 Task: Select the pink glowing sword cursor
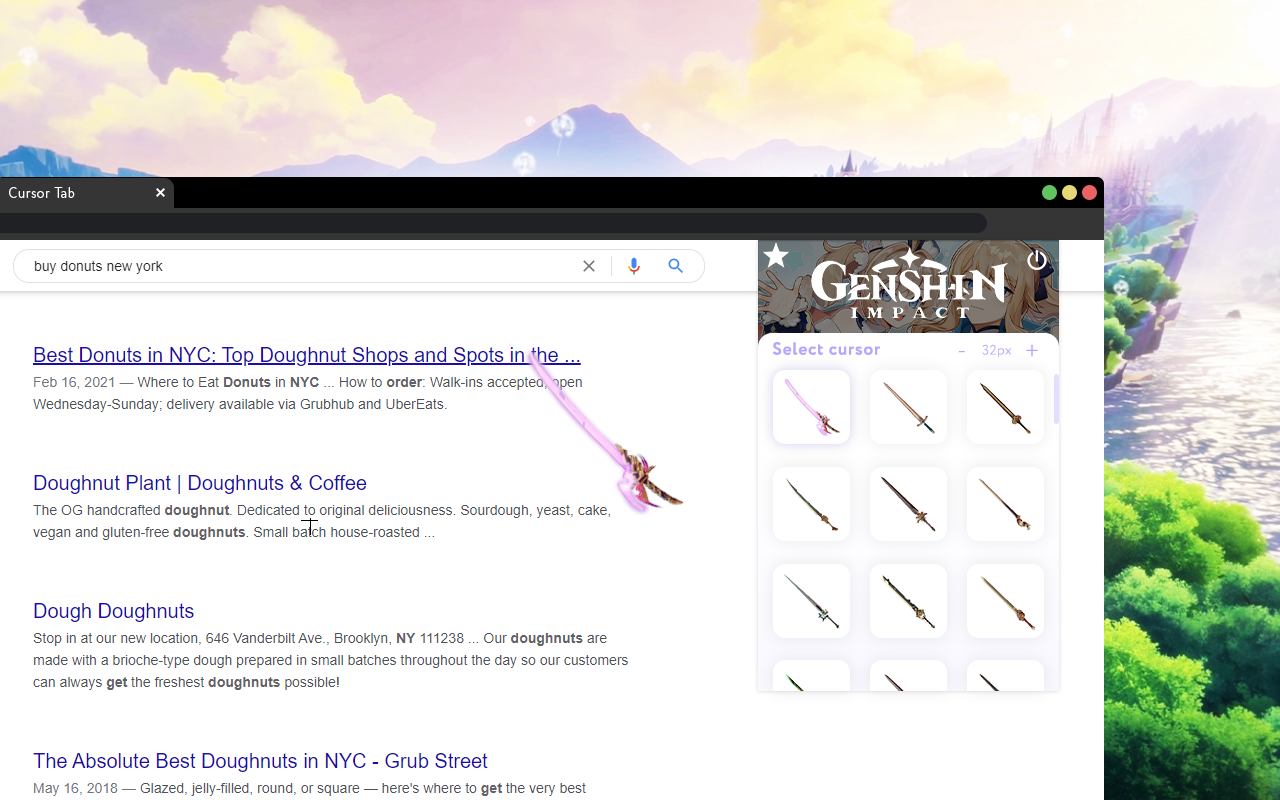811,407
